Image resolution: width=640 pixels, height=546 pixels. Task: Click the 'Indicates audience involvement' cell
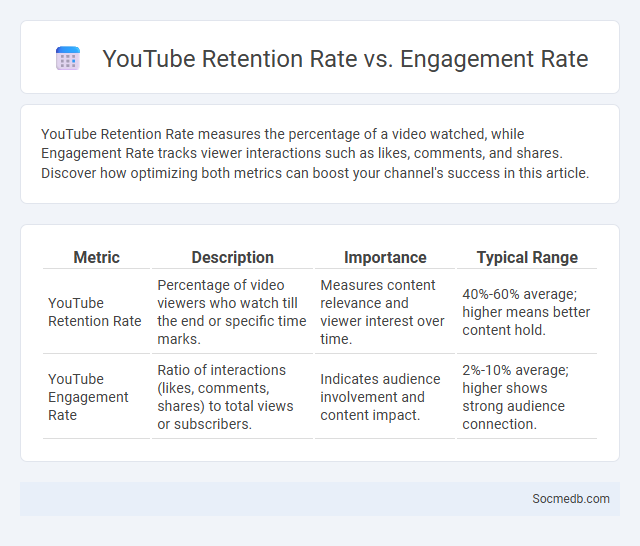[x=385, y=397]
